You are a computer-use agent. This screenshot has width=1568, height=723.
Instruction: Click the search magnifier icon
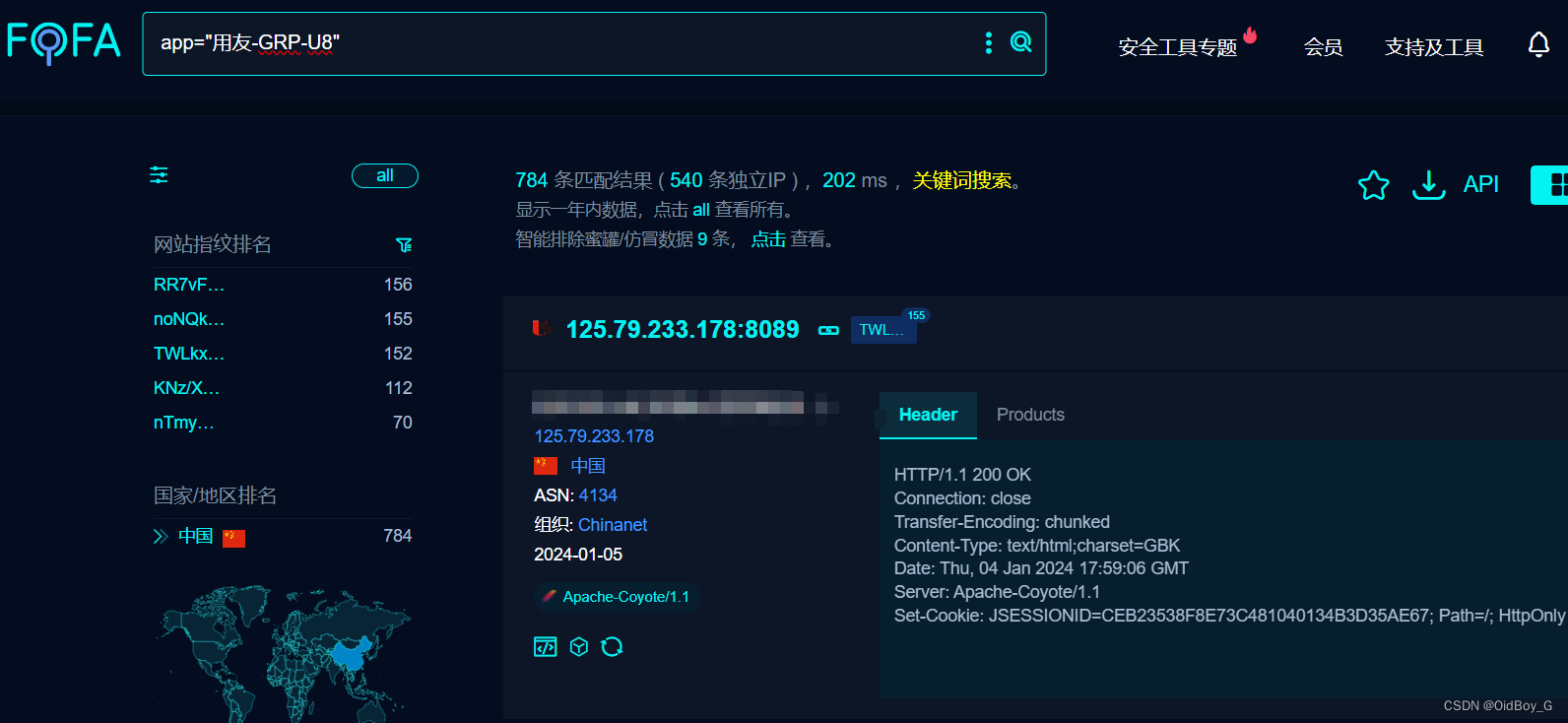click(x=1021, y=41)
